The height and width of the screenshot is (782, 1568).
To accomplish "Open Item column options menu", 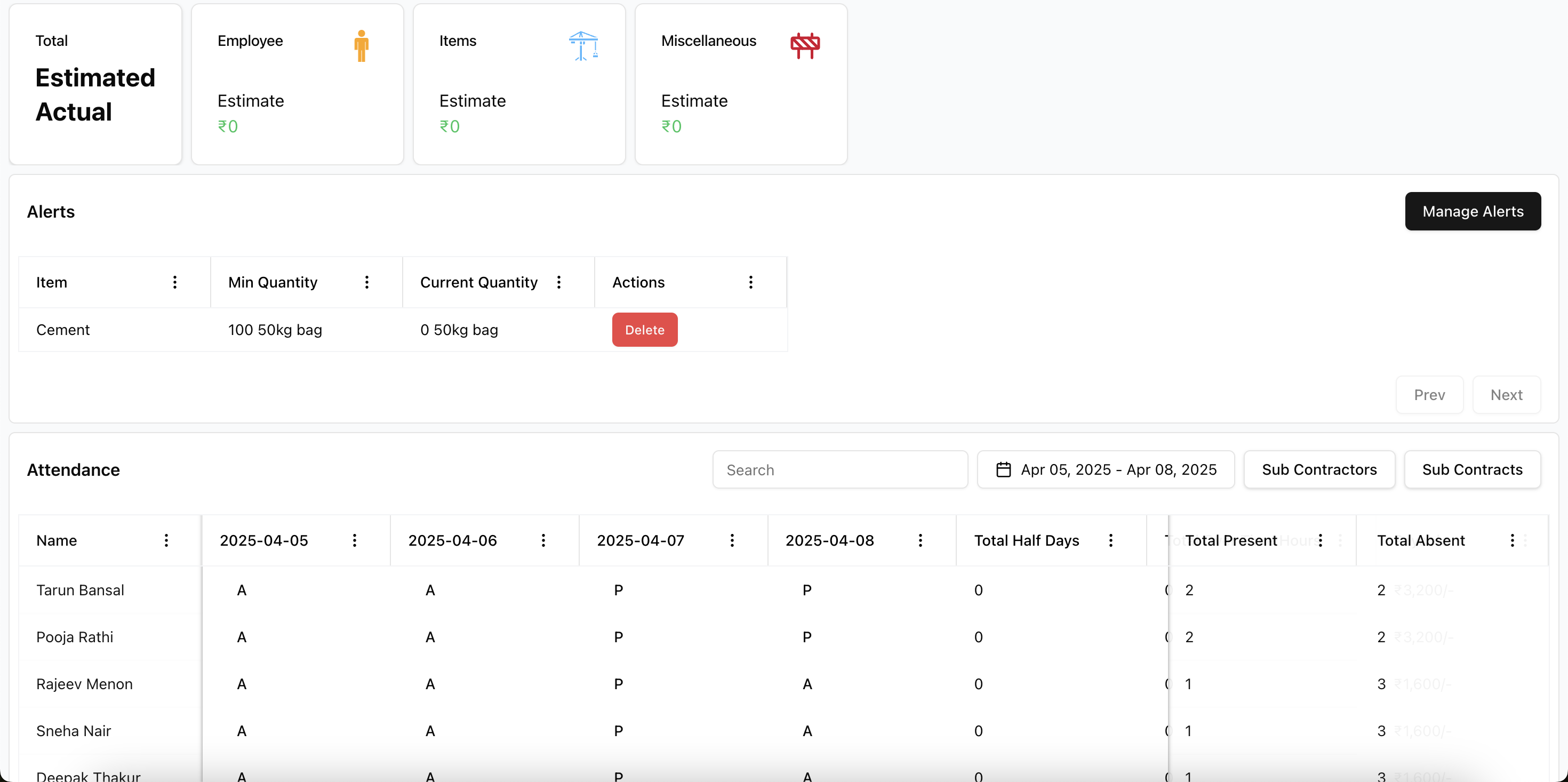I will (175, 282).
